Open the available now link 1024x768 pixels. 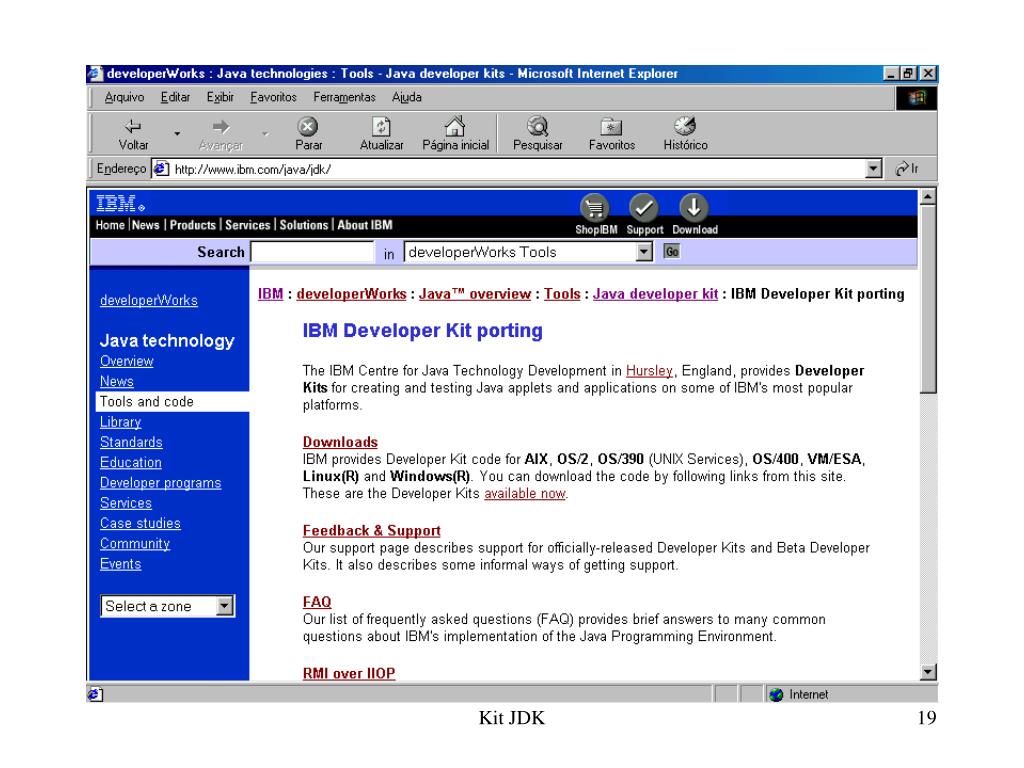point(525,494)
